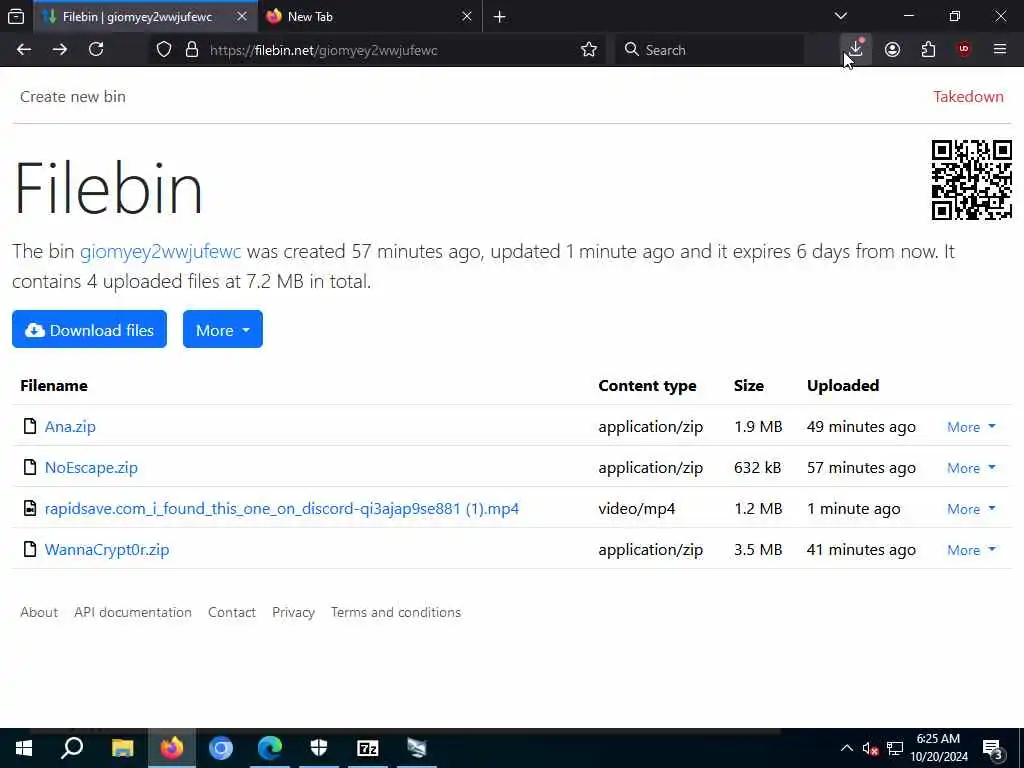
Task: Open a new tab with plus button
Action: [x=500, y=17]
